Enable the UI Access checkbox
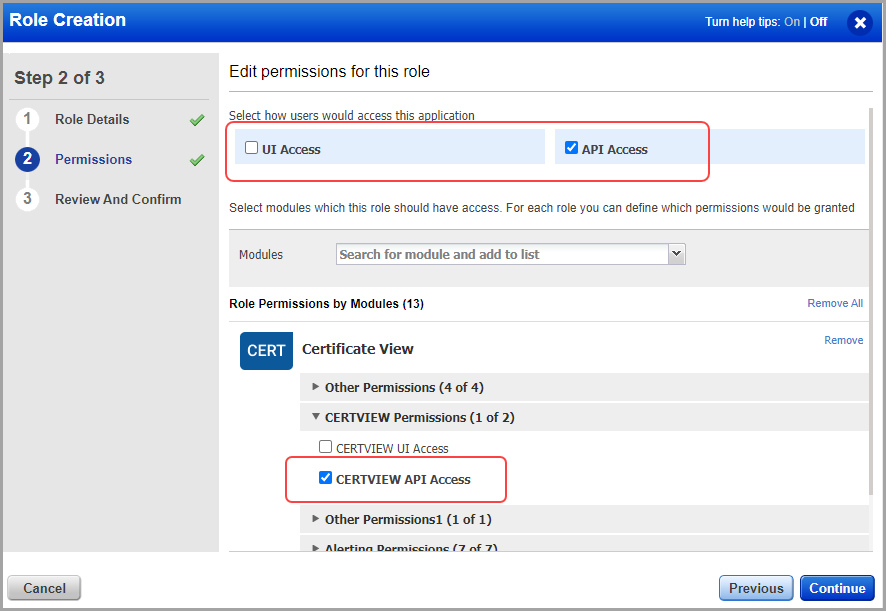 click(x=252, y=148)
